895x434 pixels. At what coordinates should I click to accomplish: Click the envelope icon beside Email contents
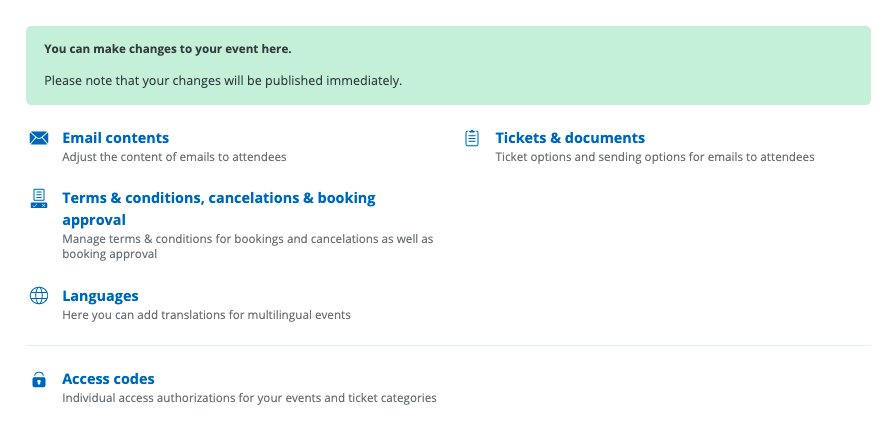[39, 138]
